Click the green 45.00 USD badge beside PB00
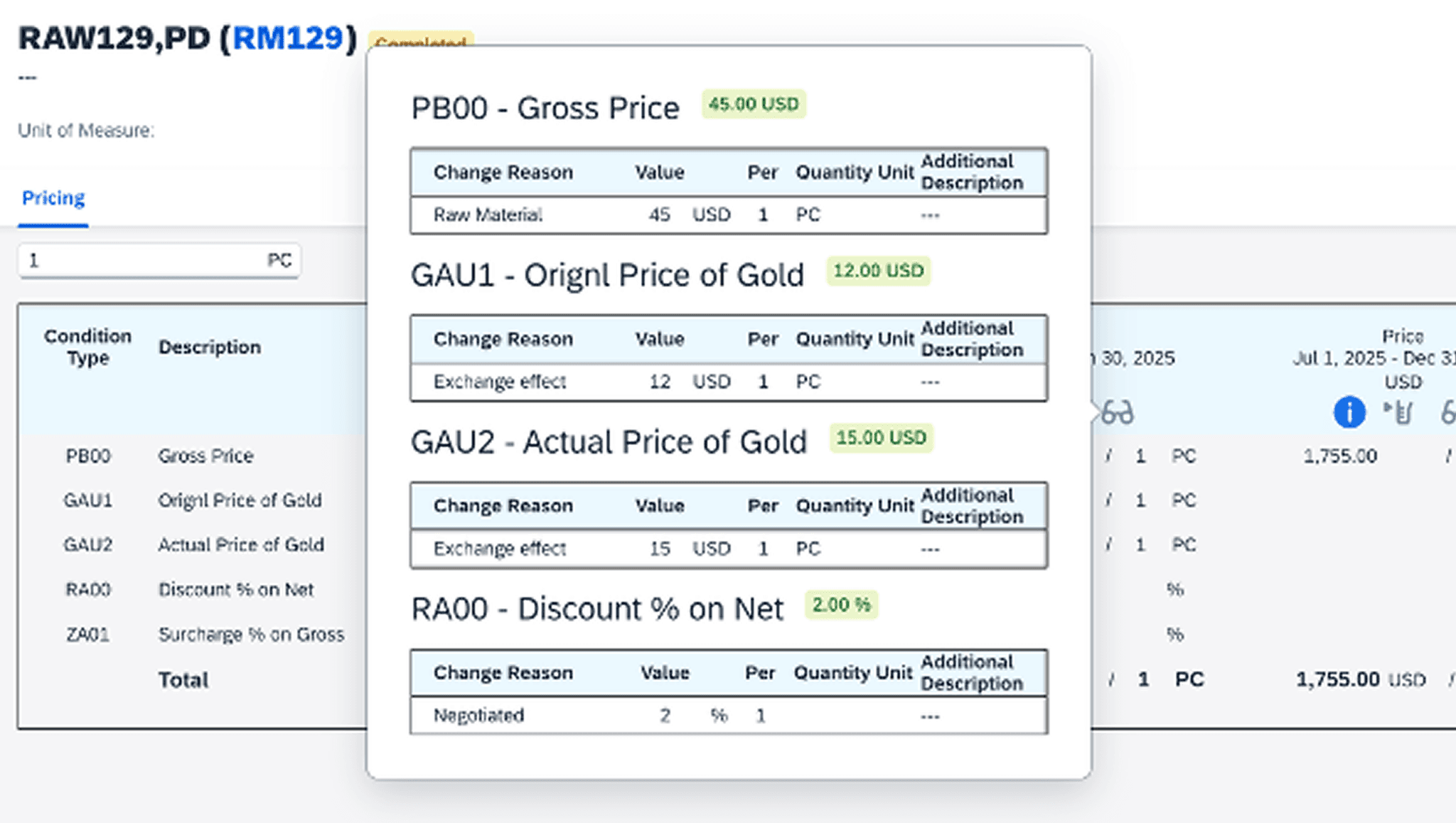The image size is (1456, 823). pos(752,104)
